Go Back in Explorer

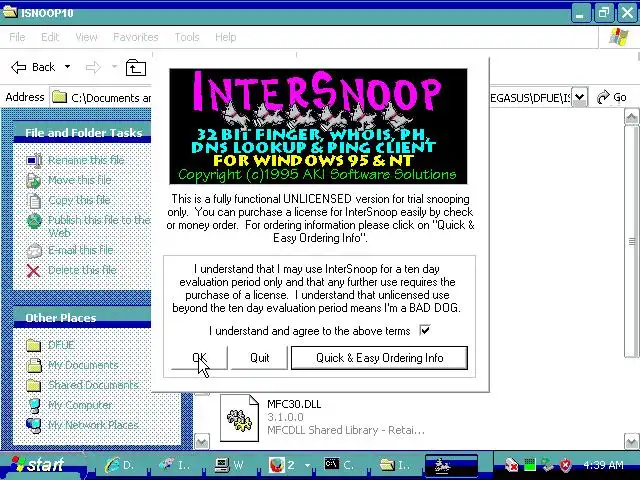[x=33, y=67]
